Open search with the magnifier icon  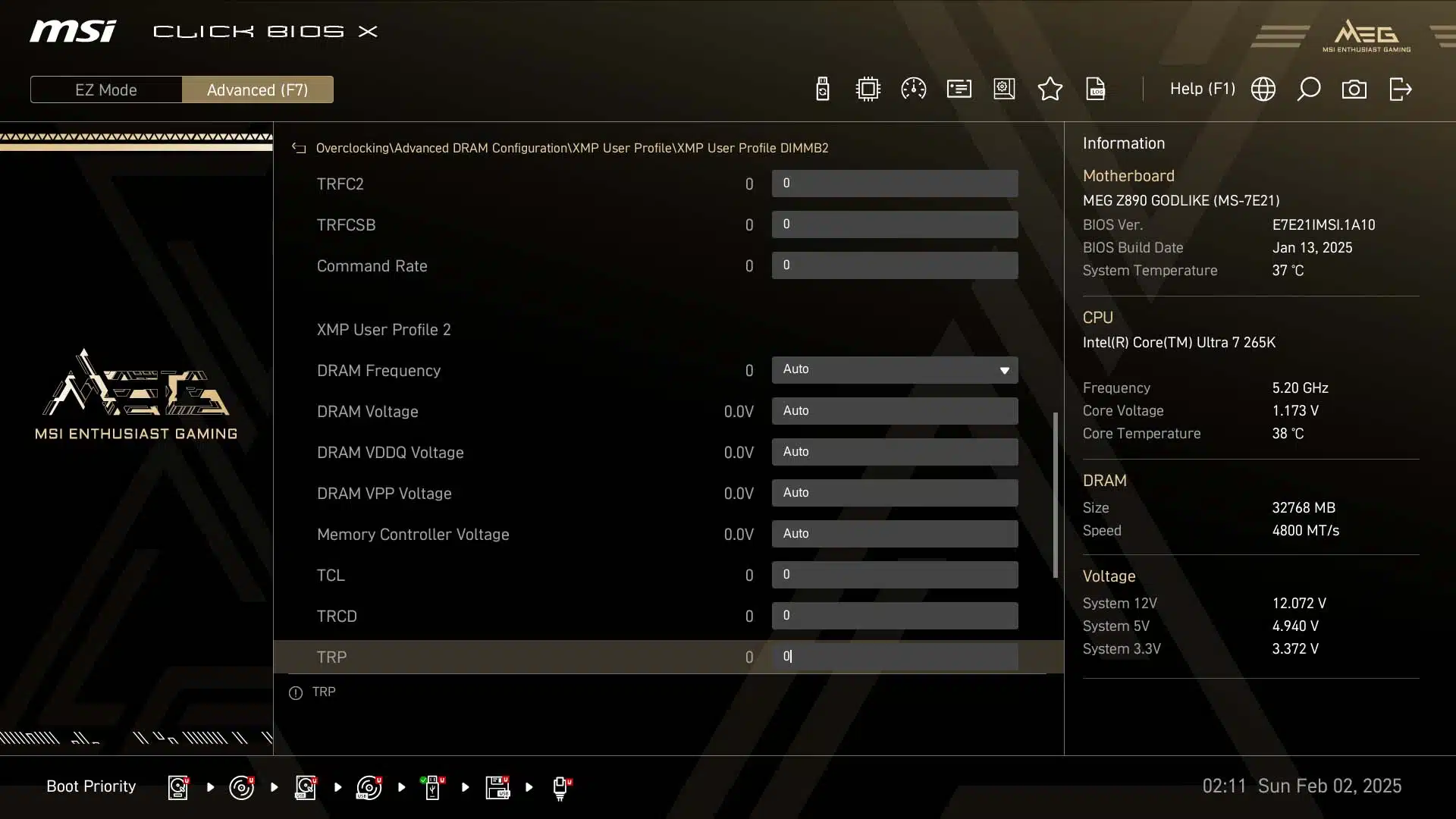(x=1309, y=89)
